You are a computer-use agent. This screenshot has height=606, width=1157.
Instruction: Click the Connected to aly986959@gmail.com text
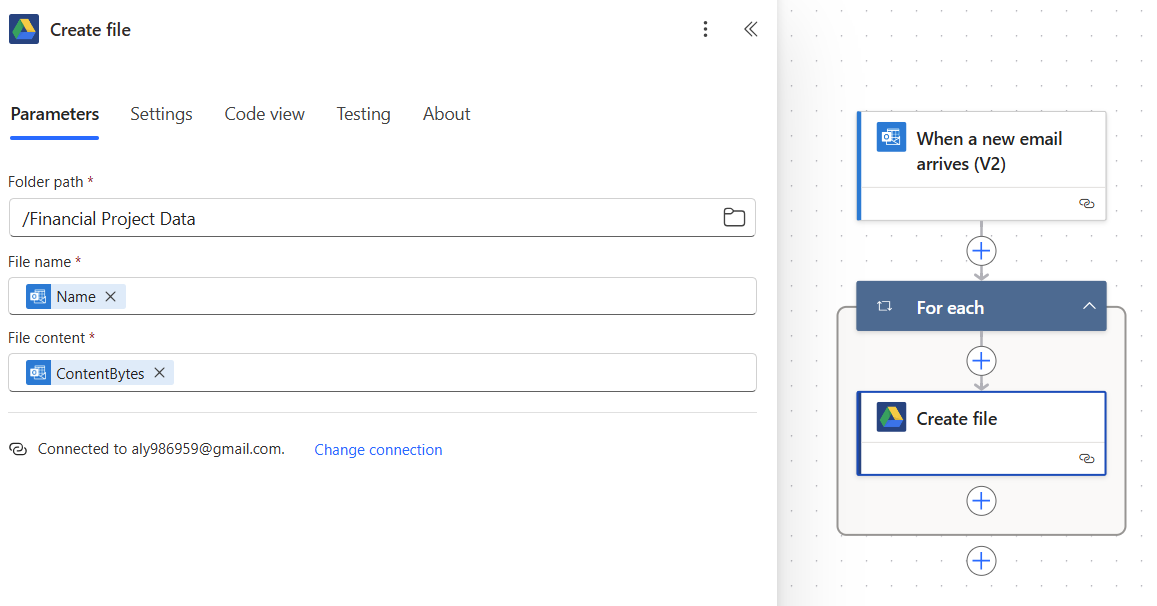pyautogui.click(x=161, y=449)
